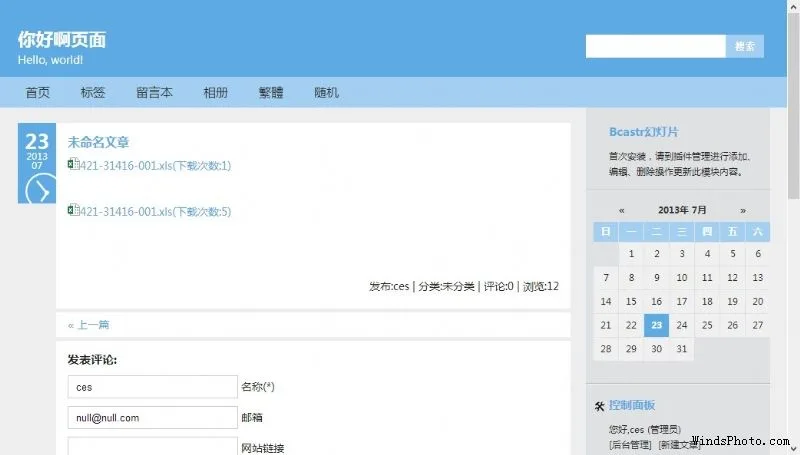The width and height of the screenshot is (800, 455).
Task: Click the 2013年 7月 calendar title
Action: (682, 210)
